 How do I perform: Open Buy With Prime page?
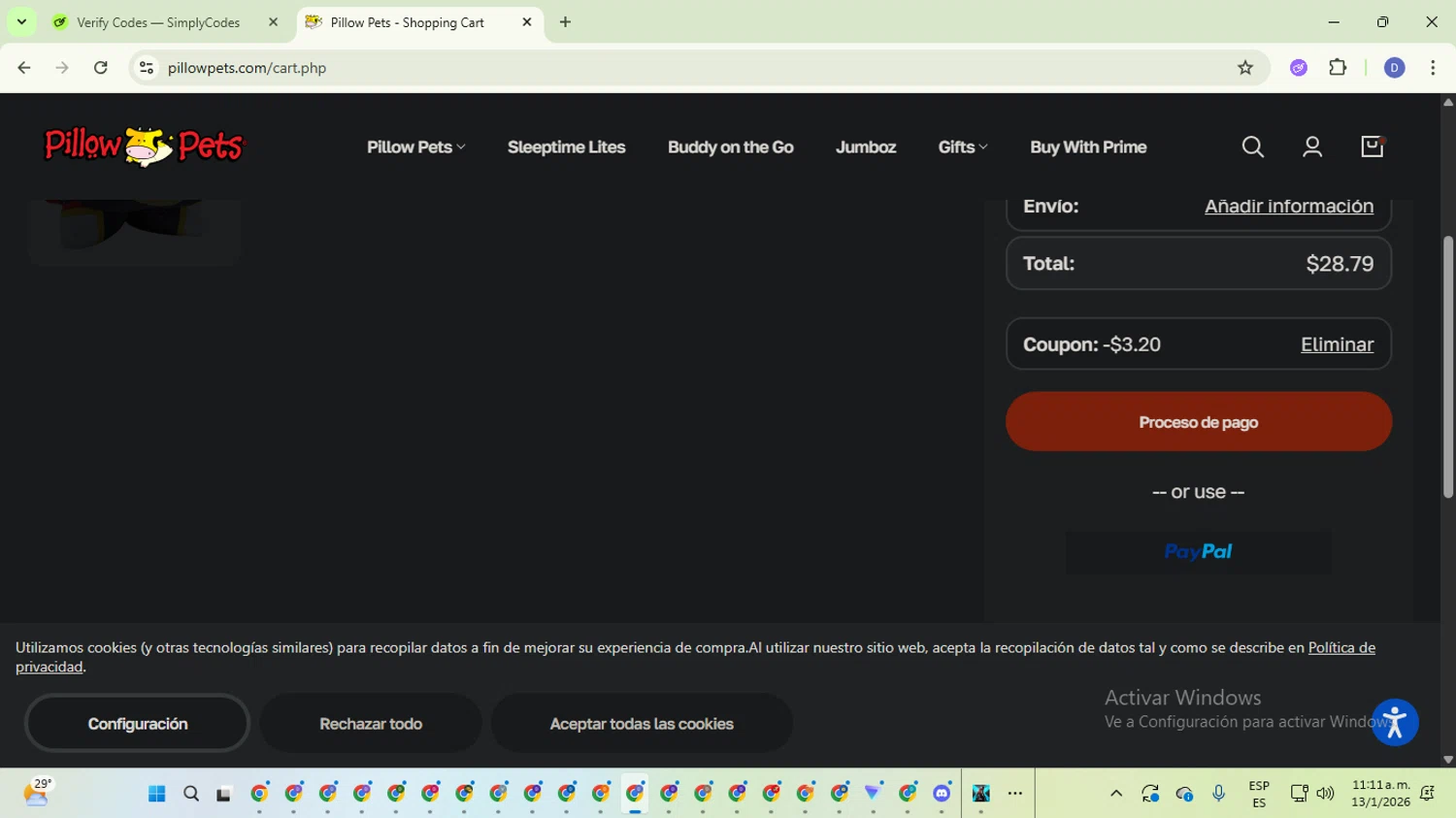(x=1088, y=147)
